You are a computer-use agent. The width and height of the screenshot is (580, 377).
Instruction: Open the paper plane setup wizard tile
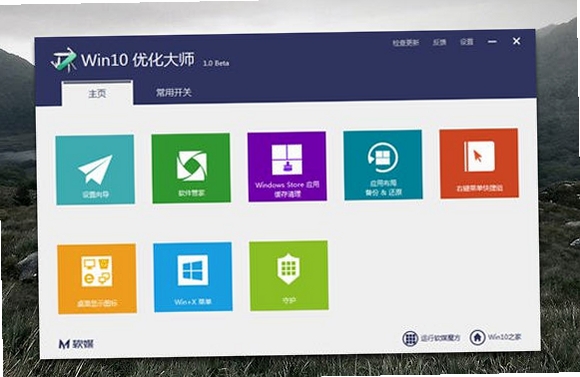click(95, 169)
